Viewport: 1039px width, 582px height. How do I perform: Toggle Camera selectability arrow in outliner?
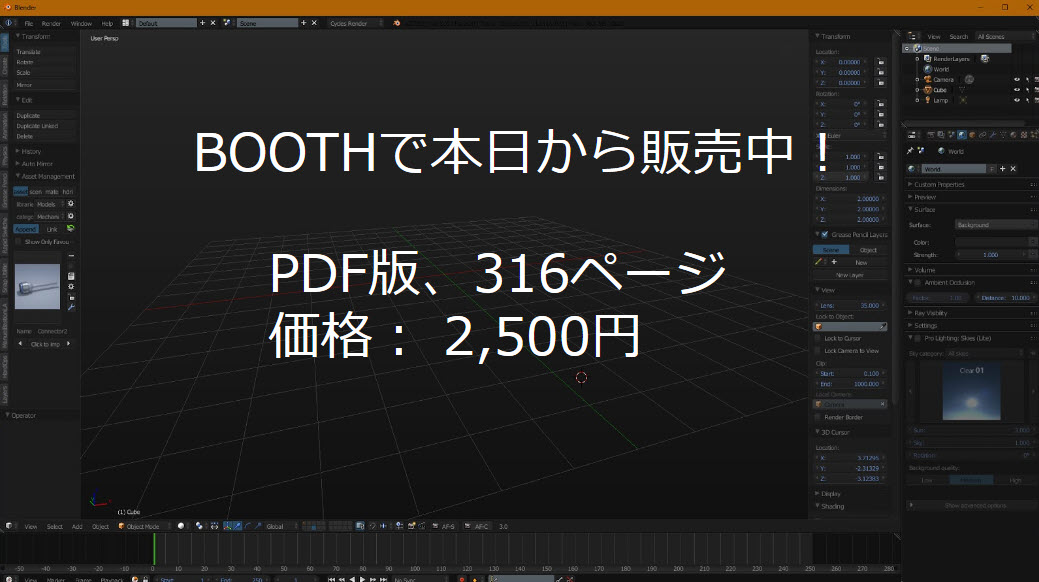(1027, 80)
